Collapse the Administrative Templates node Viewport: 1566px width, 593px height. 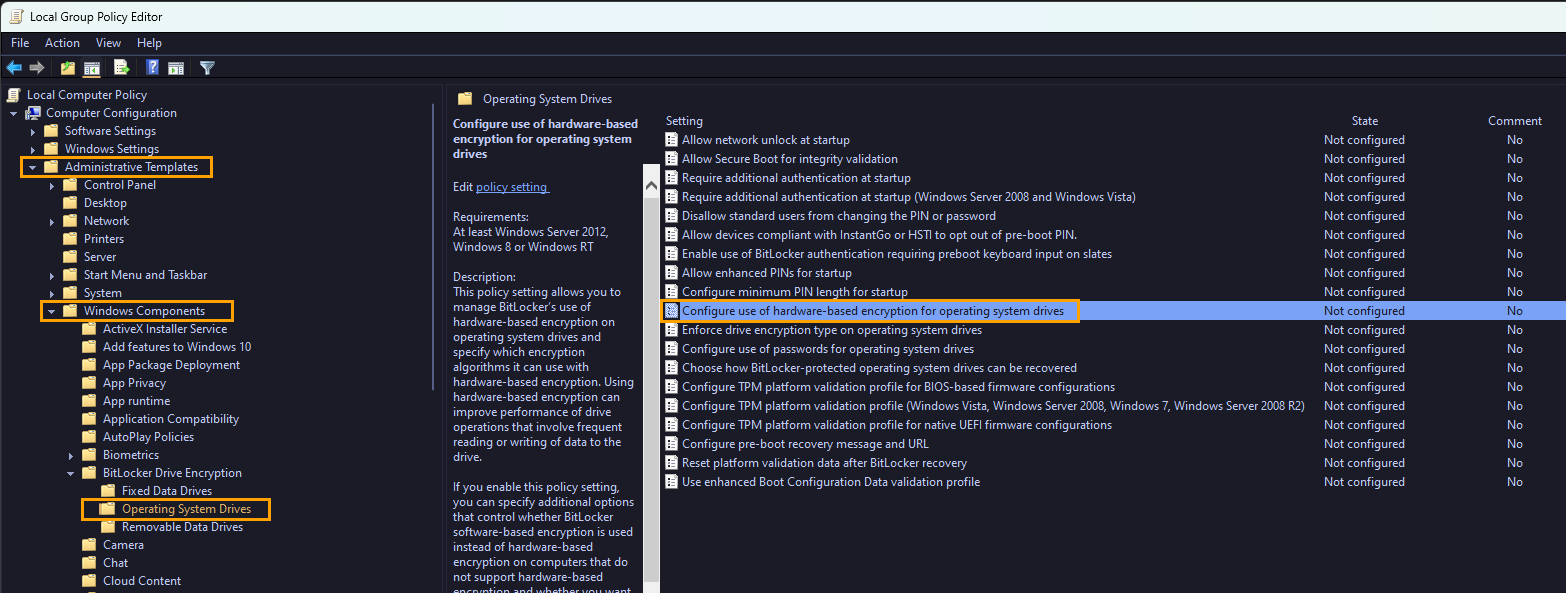[33, 167]
